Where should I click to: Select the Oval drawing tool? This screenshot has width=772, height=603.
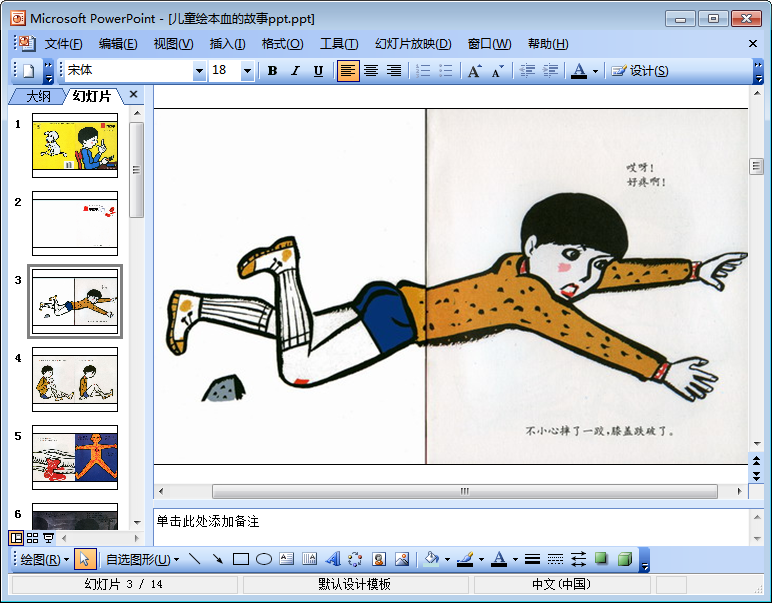[264, 559]
